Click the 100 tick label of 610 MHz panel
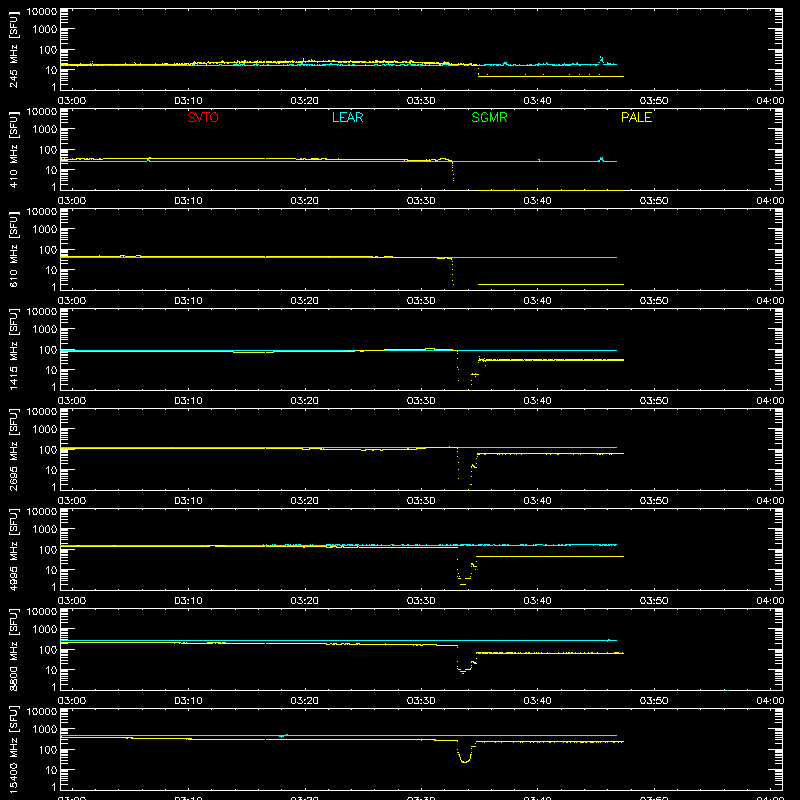This screenshot has width=800, height=800. point(48,250)
